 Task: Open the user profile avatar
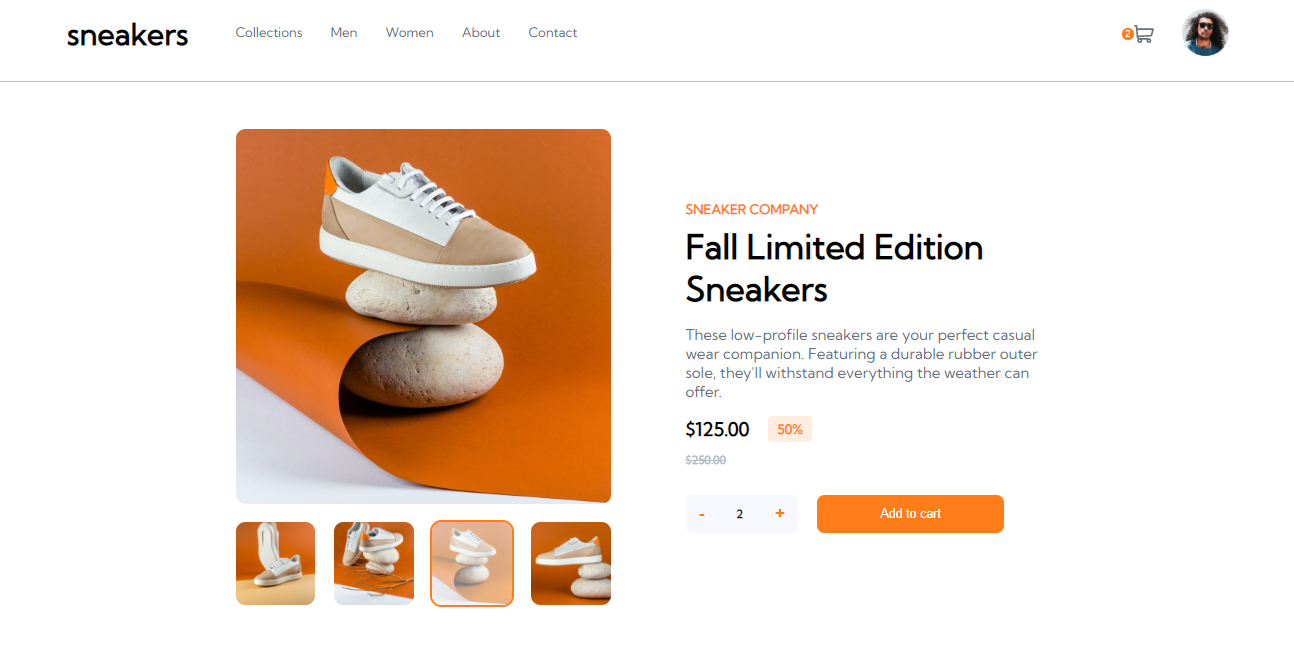click(1205, 32)
